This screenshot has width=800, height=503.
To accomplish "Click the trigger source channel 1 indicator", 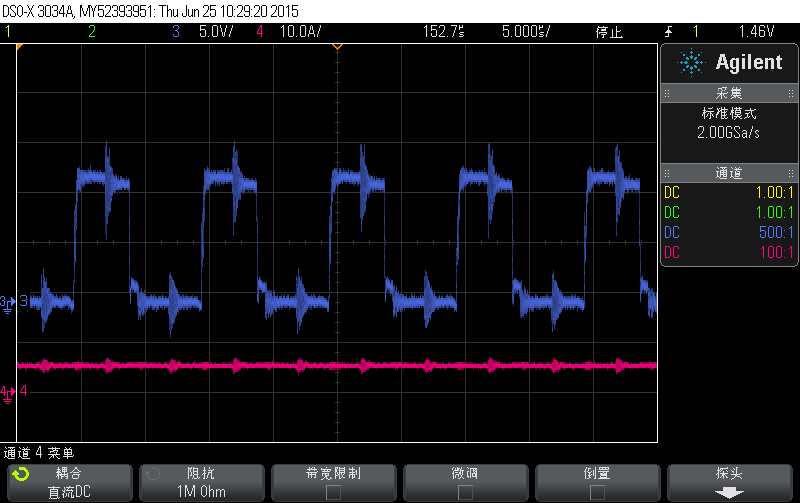I will pyautogui.click(x=696, y=32).
